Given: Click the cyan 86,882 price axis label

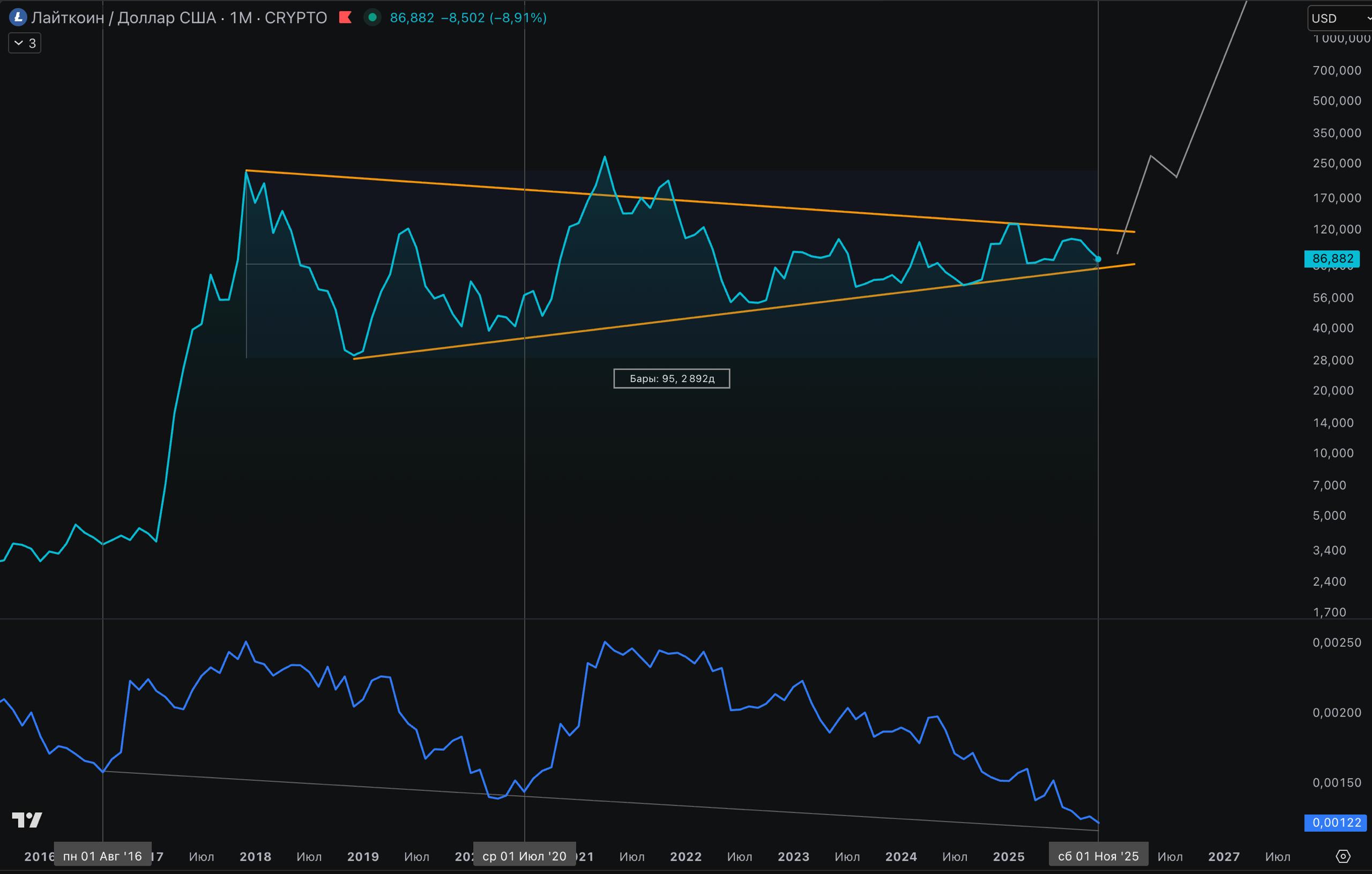Looking at the screenshot, I should pyautogui.click(x=1332, y=259).
